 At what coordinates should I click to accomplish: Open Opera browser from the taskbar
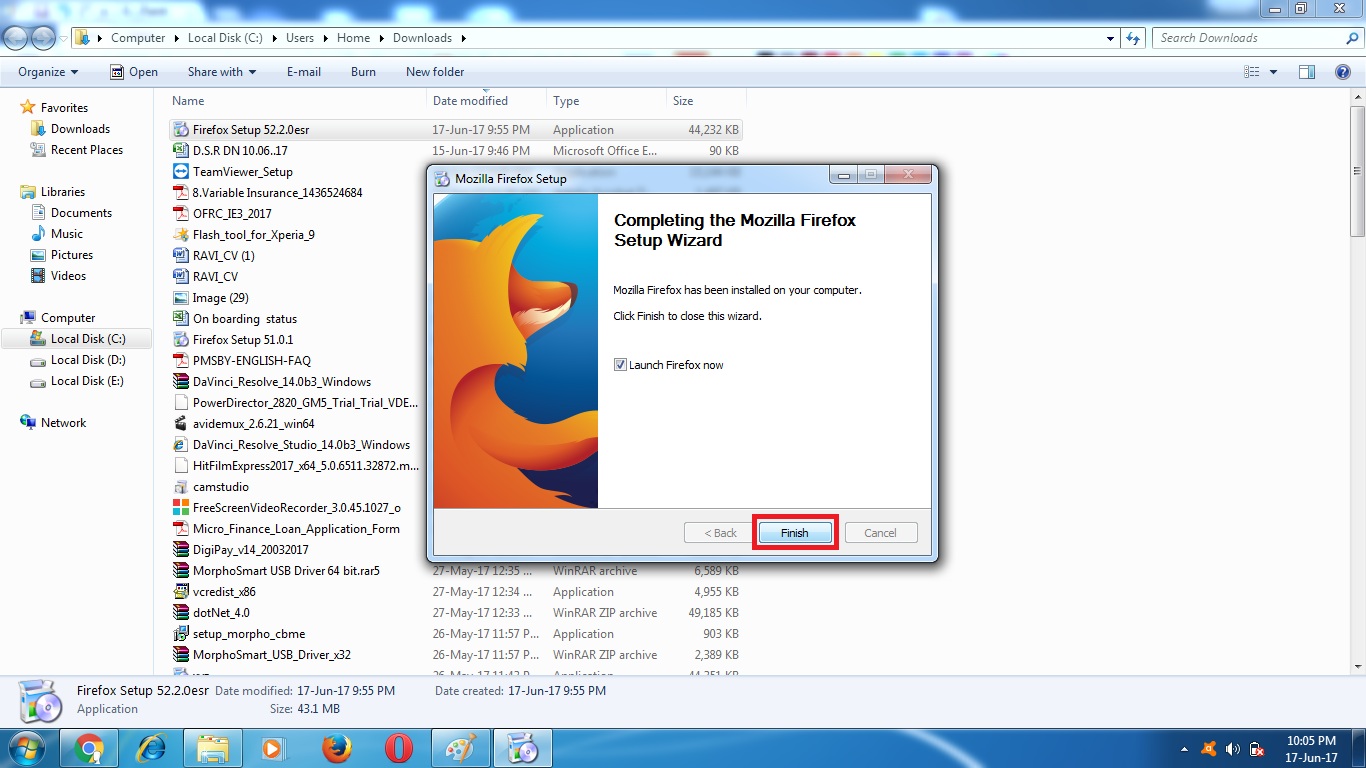click(398, 748)
